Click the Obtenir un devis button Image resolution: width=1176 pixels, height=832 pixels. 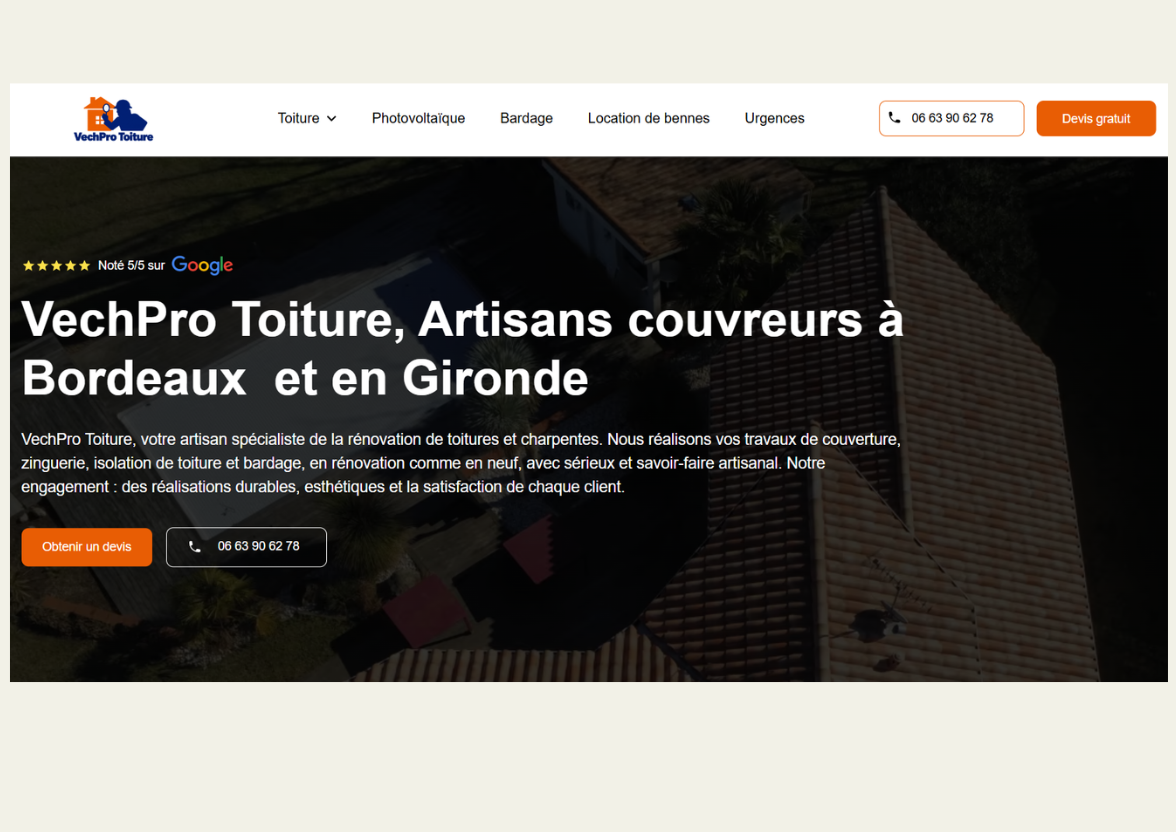(x=87, y=547)
